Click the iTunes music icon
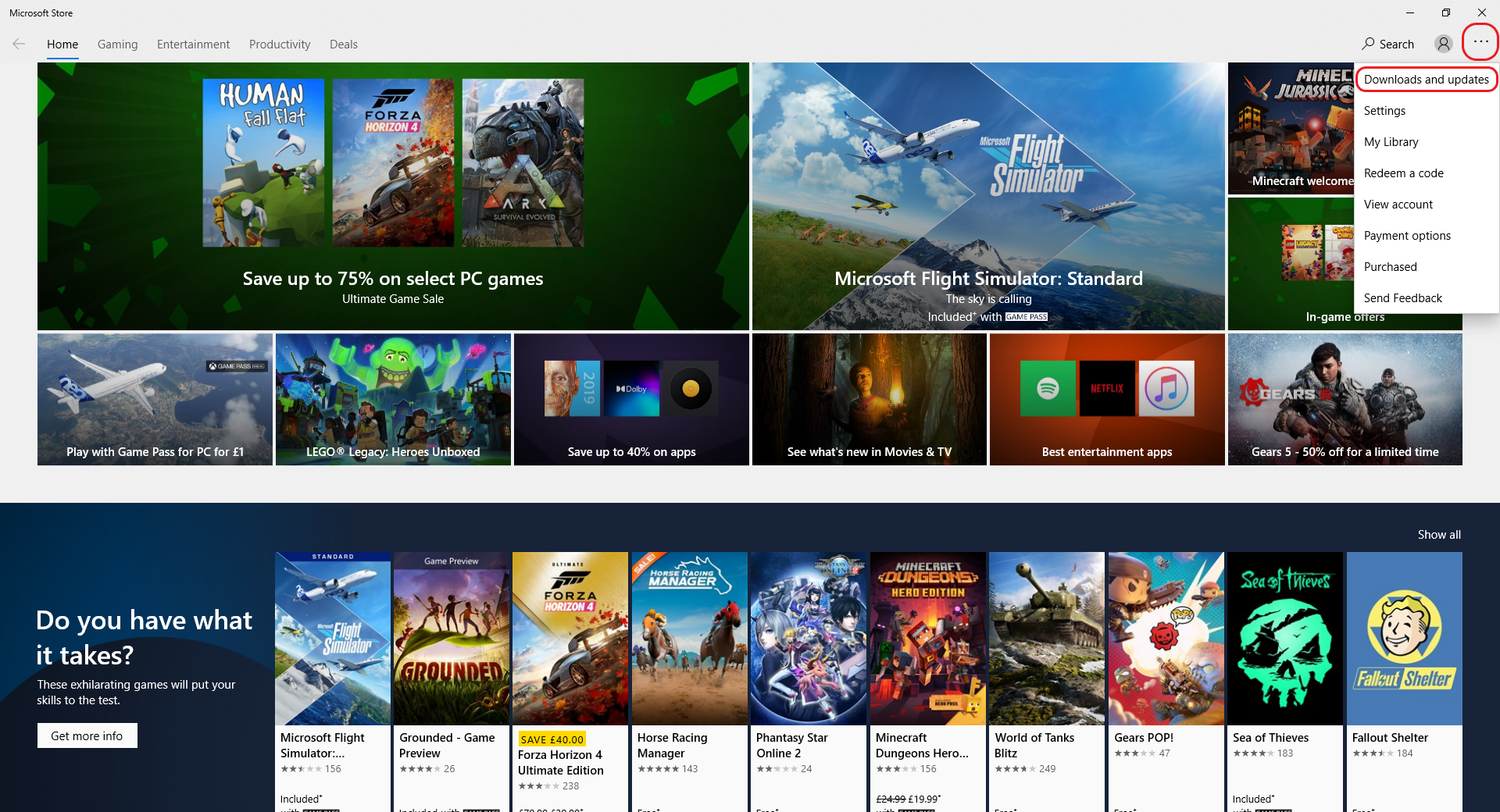 (1166, 388)
